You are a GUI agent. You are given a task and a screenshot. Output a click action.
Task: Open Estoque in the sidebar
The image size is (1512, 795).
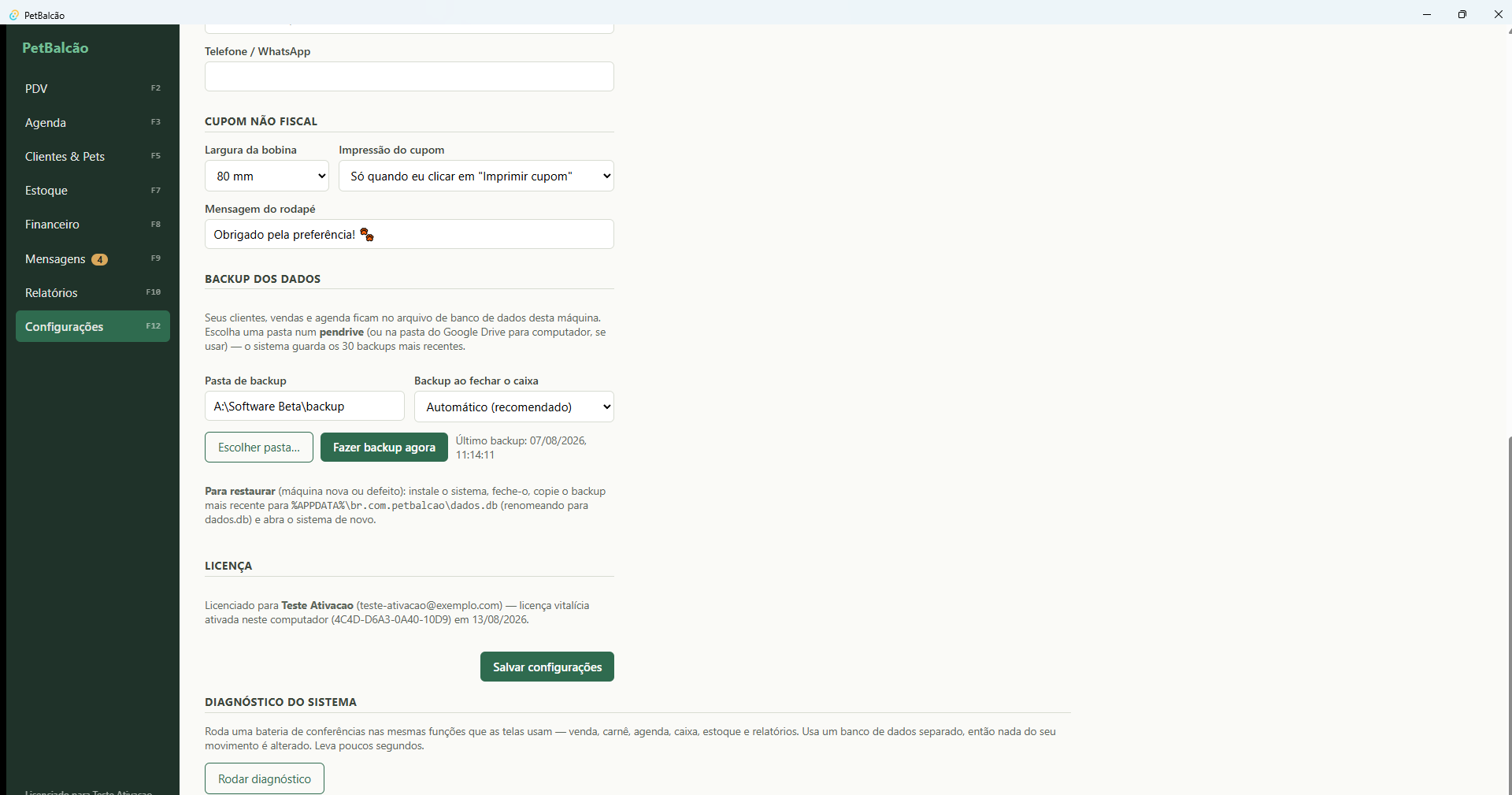93,190
